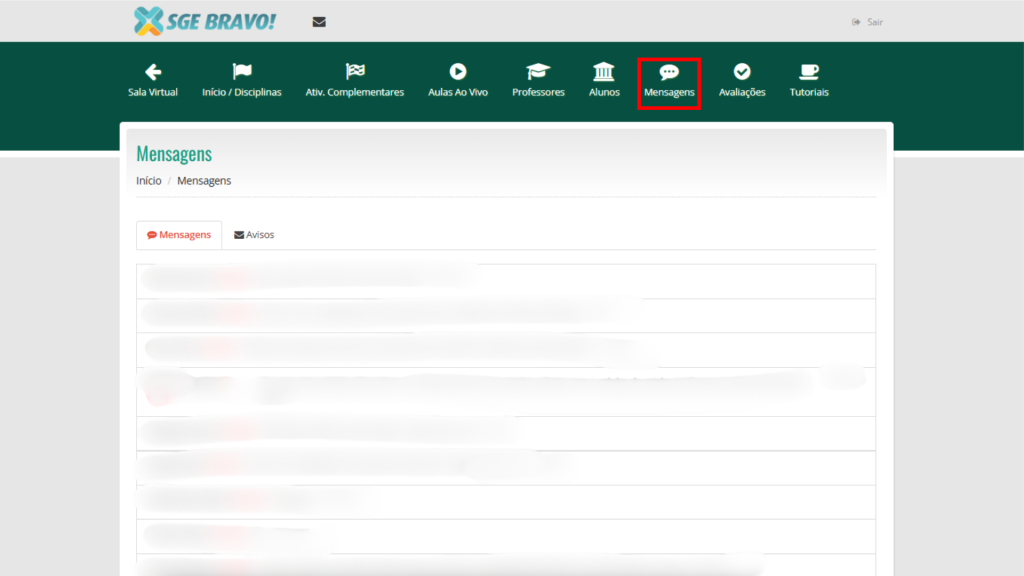Click the Mensagens breadcrumb item

[204, 181]
